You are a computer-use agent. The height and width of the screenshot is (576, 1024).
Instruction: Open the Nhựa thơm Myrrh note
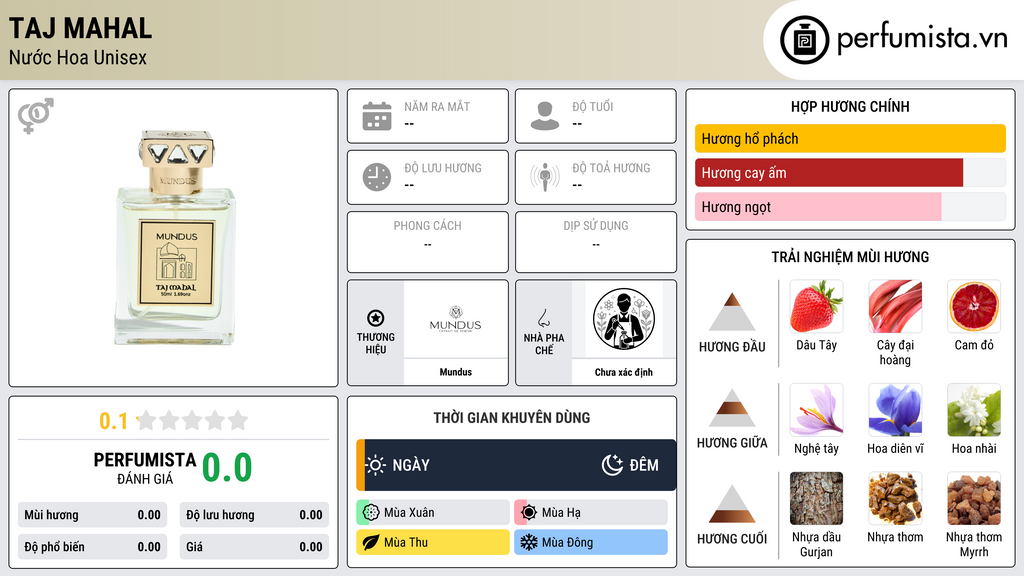click(x=974, y=515)
